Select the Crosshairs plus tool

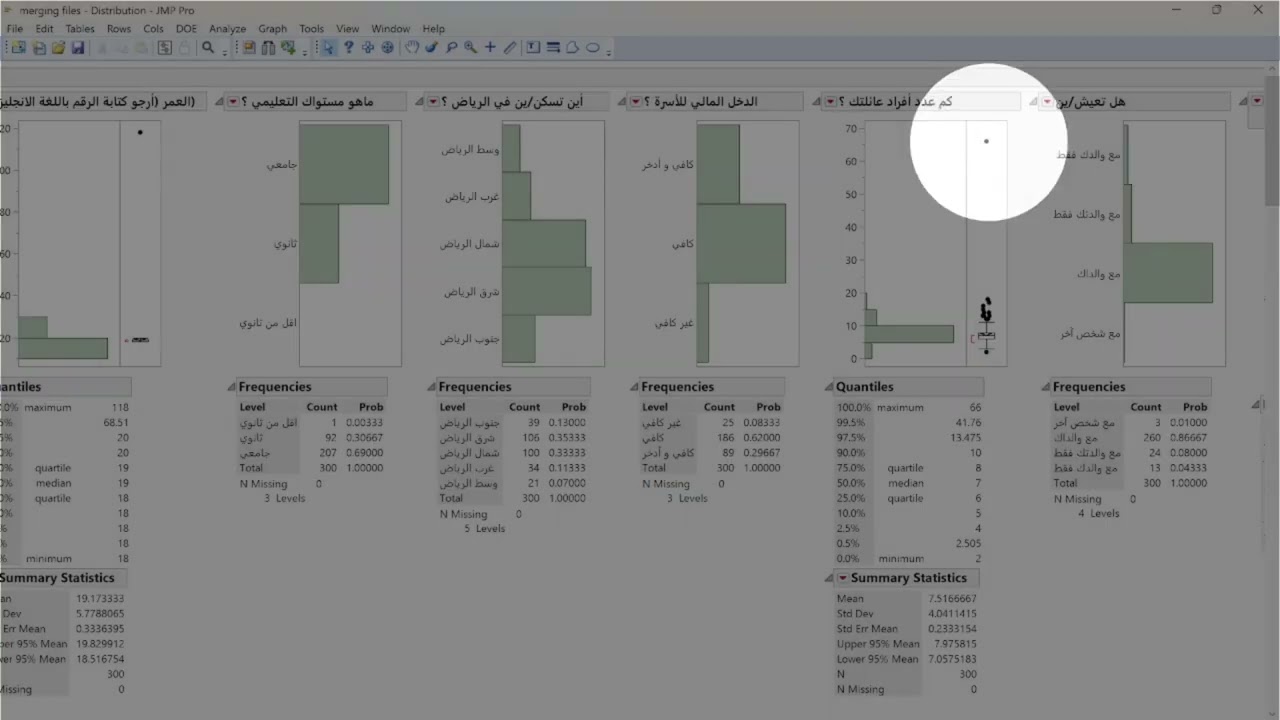490,47
